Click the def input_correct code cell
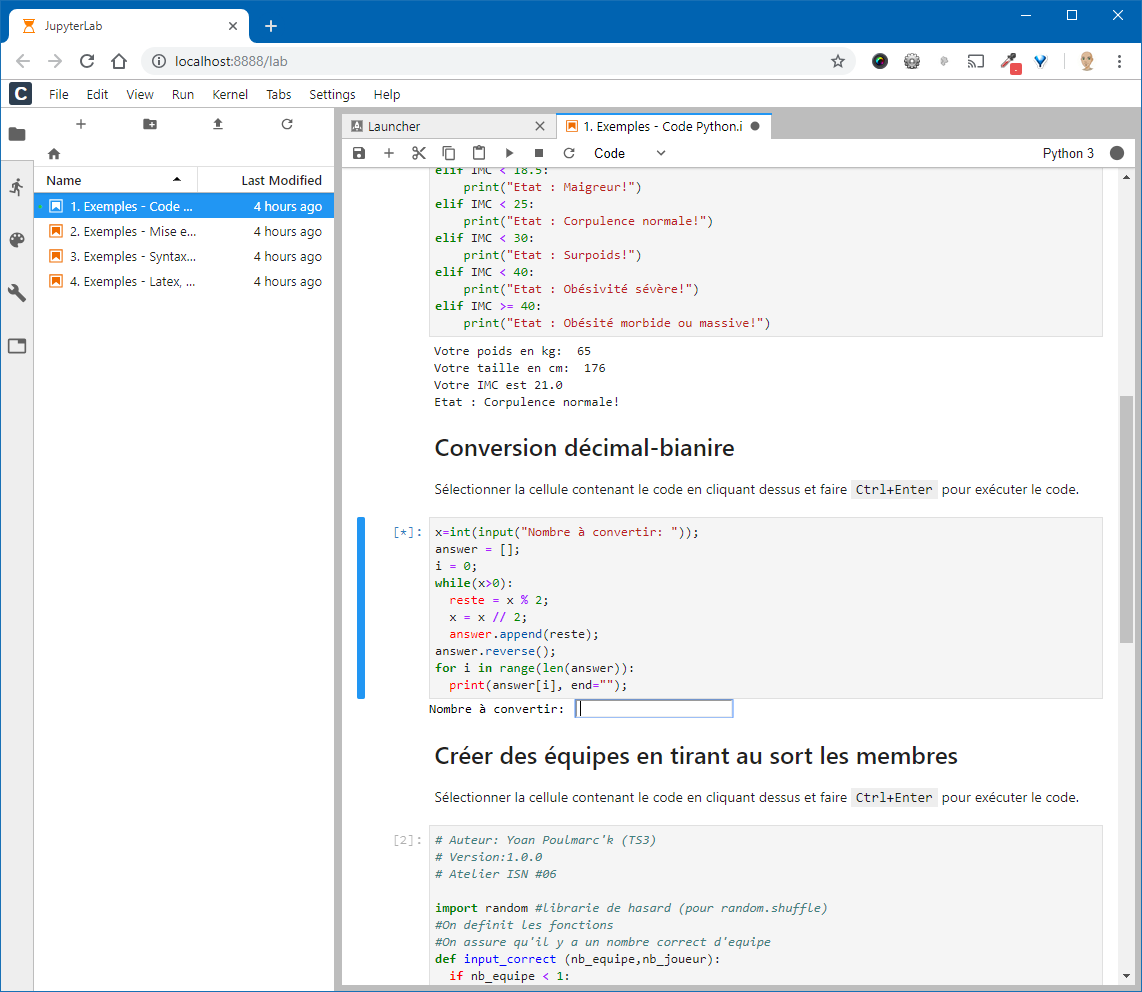 point(765,907)
